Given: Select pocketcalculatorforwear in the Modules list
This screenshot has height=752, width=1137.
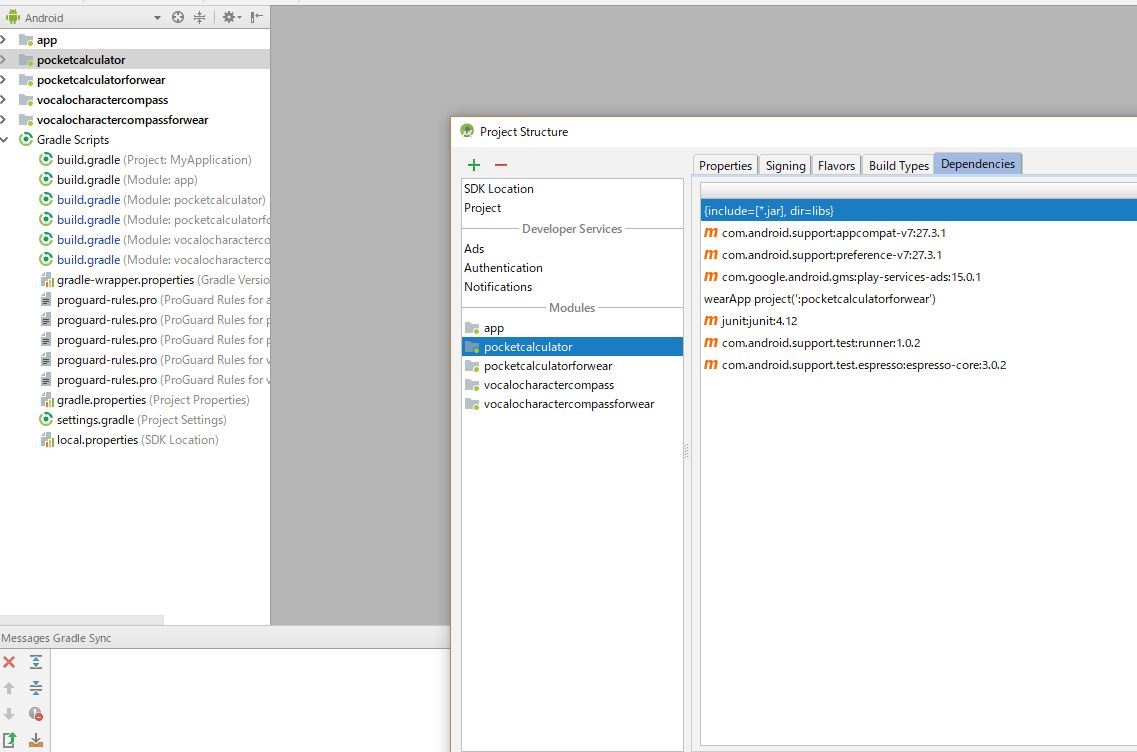Looking at the screenshot, I should 547,366.
